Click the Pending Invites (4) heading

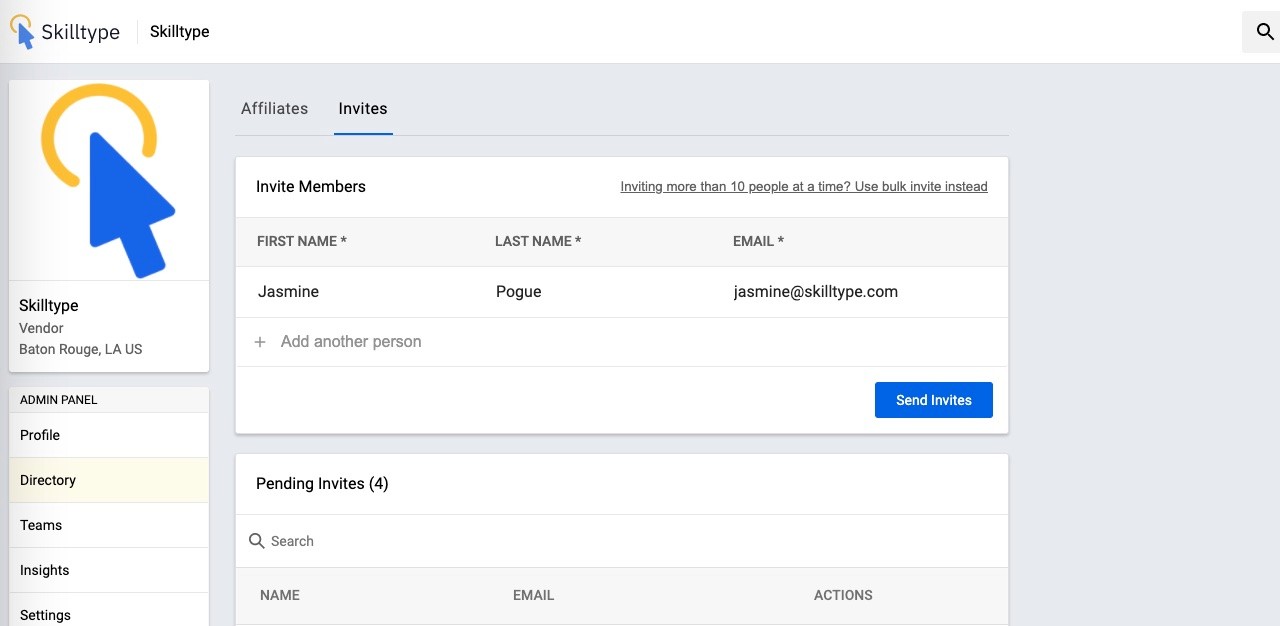(322, 484)
